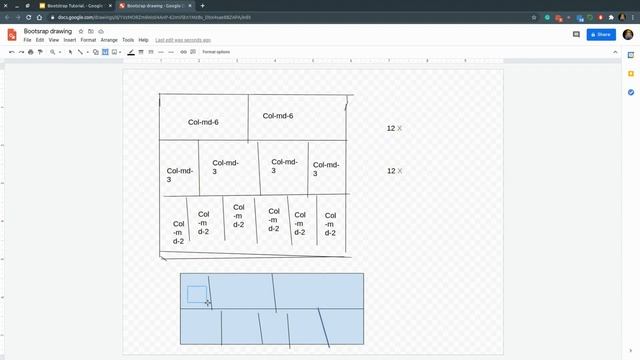Viewport: 640px width, 360px height.
Task: Bookmark this page with the star
Action: (x=534, y=18)
